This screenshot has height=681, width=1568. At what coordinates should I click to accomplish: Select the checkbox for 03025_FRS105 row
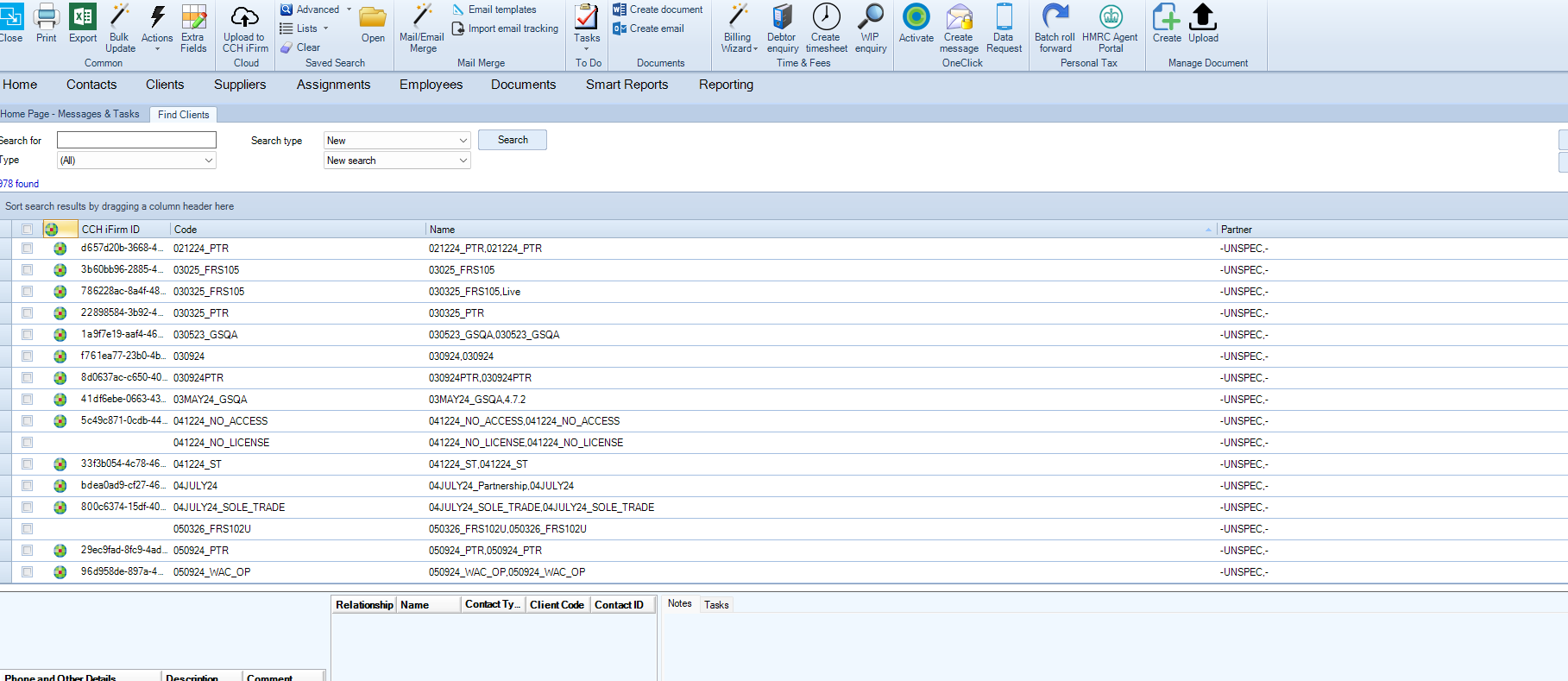[28, 270]
